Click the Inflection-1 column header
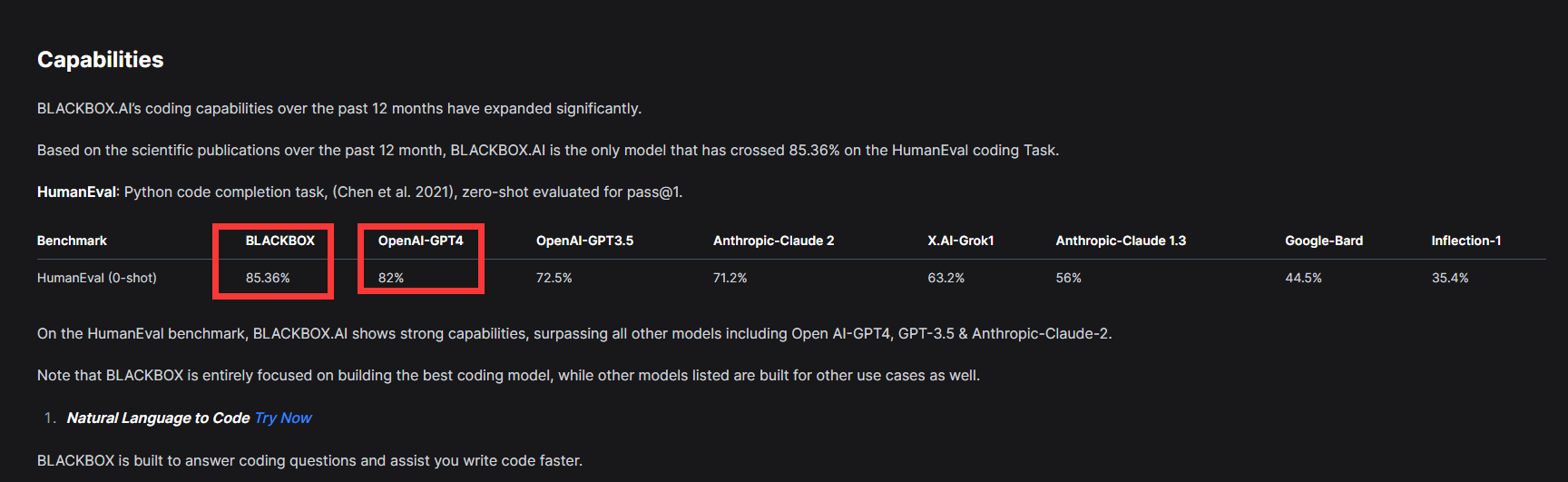Screen dimensions: 1568x482 coord(1465,241)
